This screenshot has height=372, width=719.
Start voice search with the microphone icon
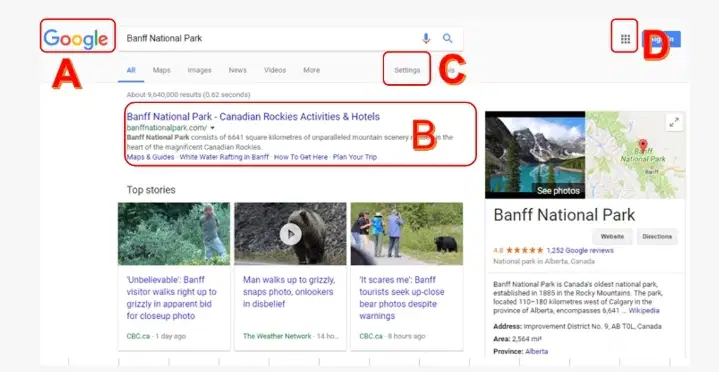pos(426,39)
